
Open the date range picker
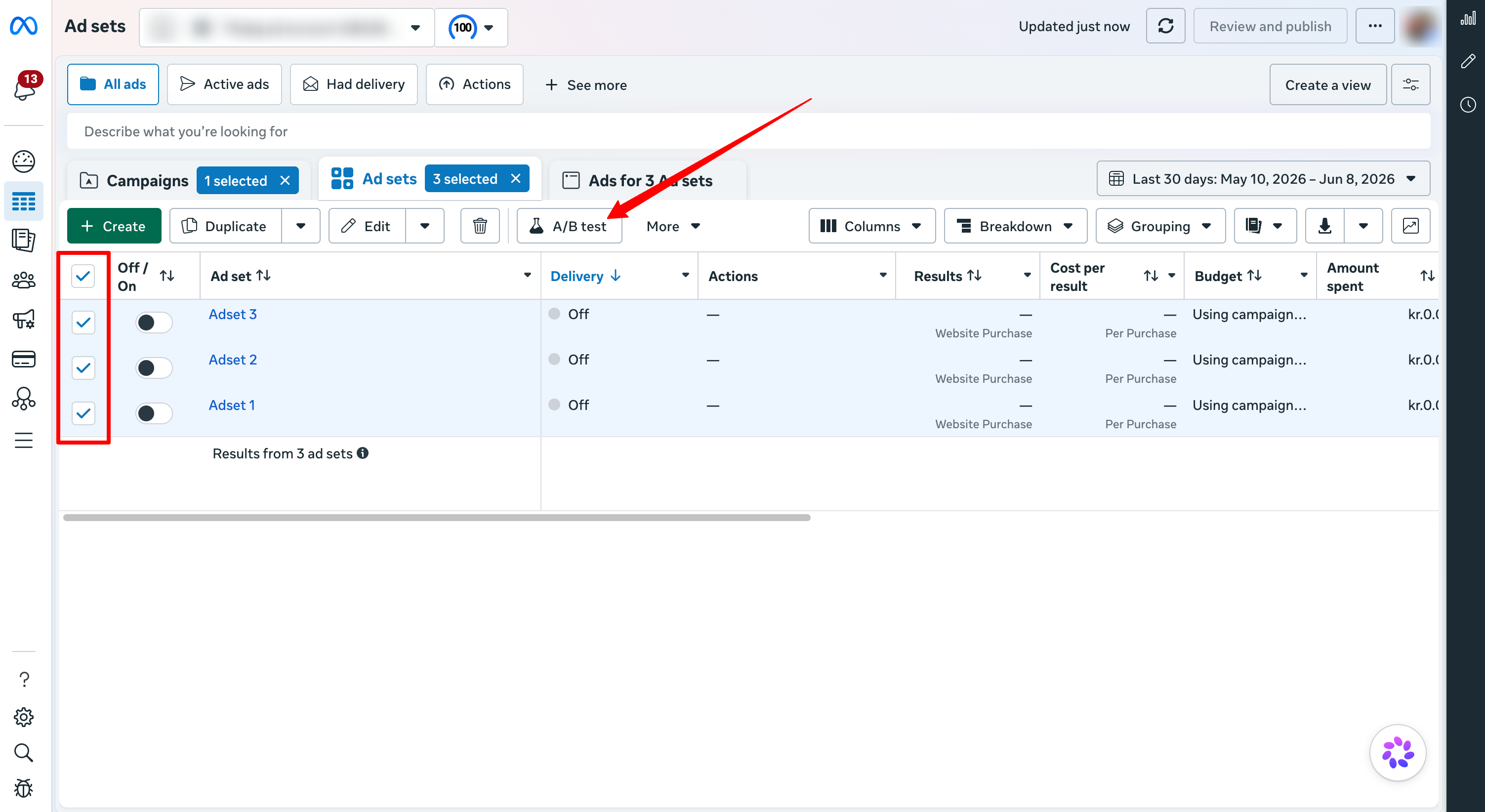(1263, 179)
